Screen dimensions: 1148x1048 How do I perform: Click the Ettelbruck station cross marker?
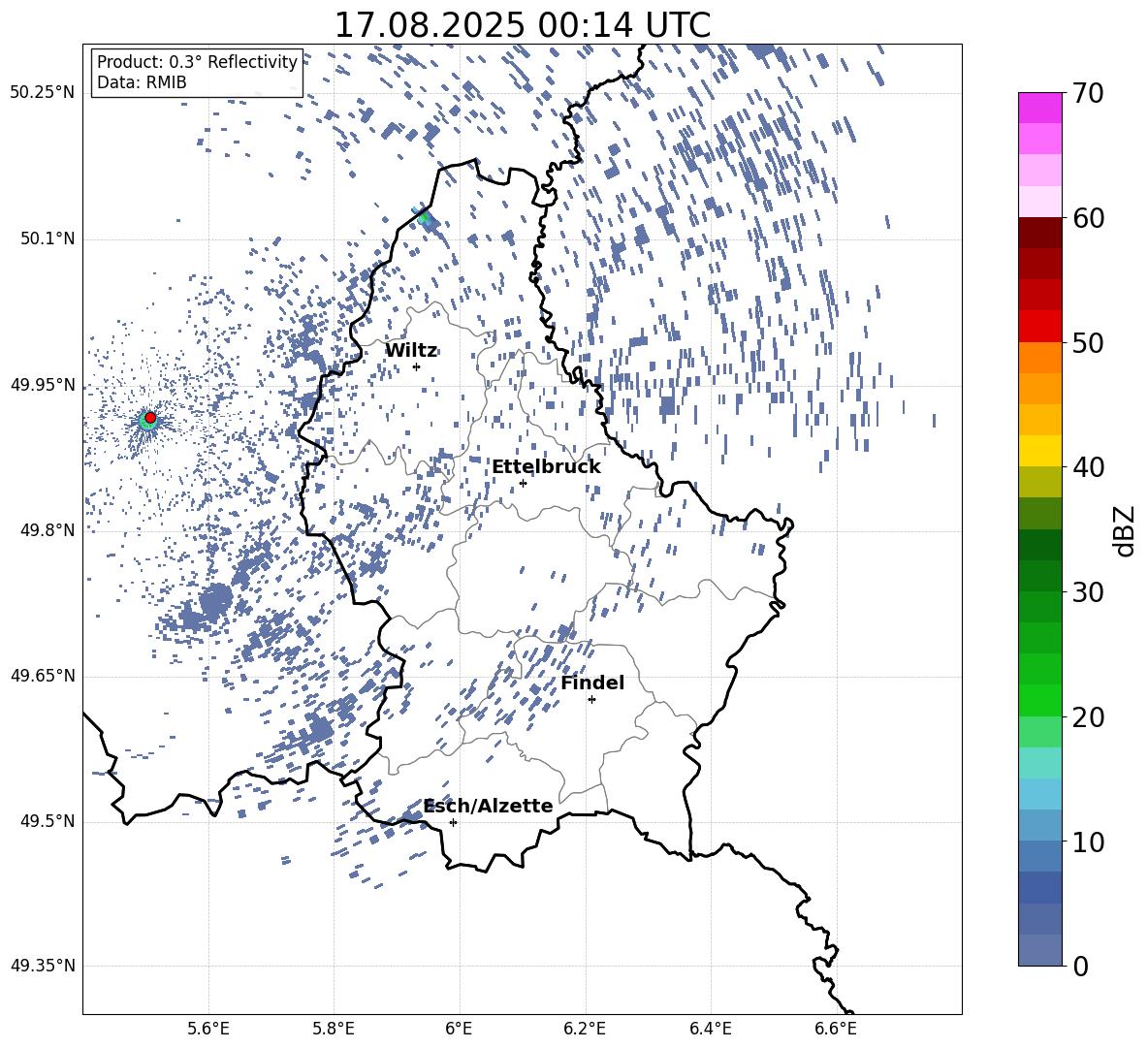tap(523, 483)
